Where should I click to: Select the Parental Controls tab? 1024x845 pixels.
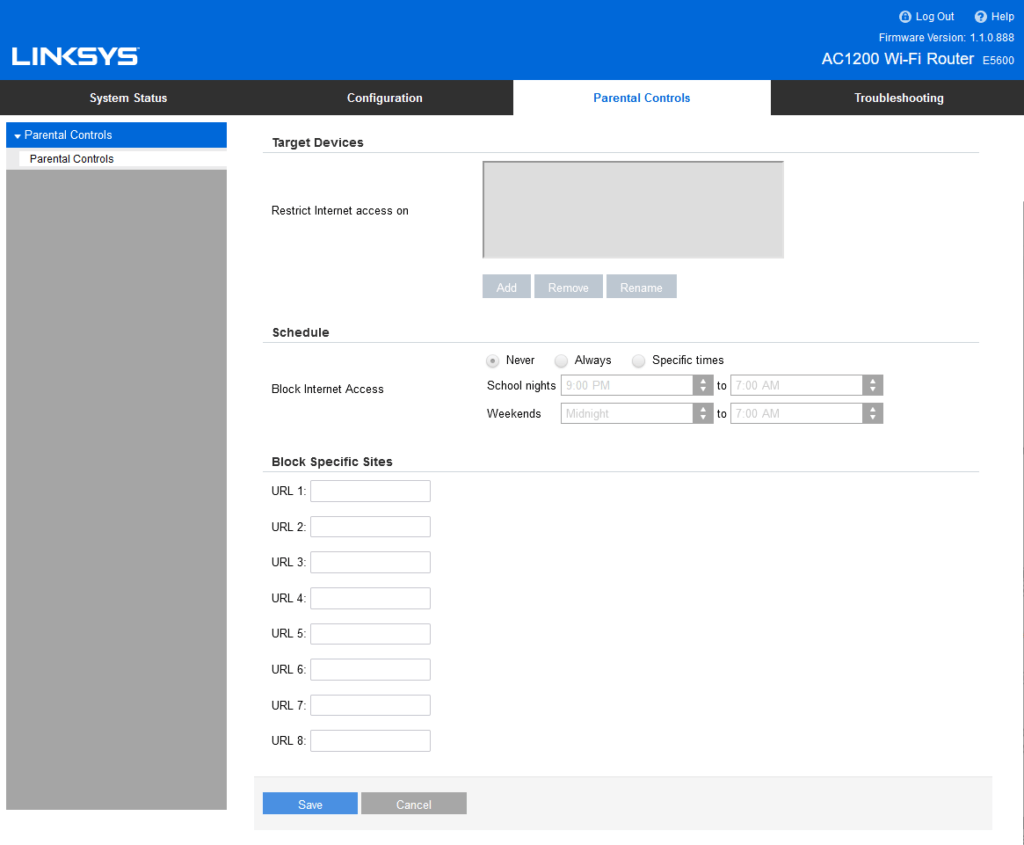pyautogui.click(x=642, y=98)
